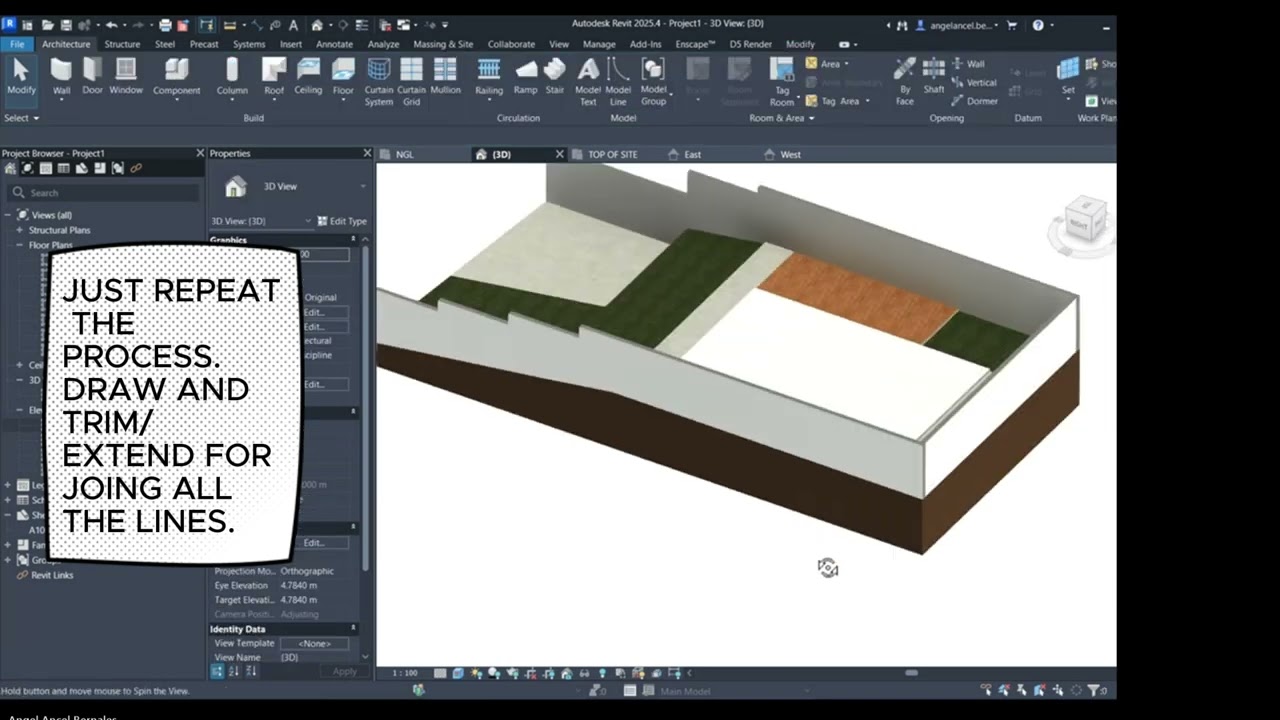Select the Door tool
This screenshot has height=720, width=1280.
pos(92,76)
